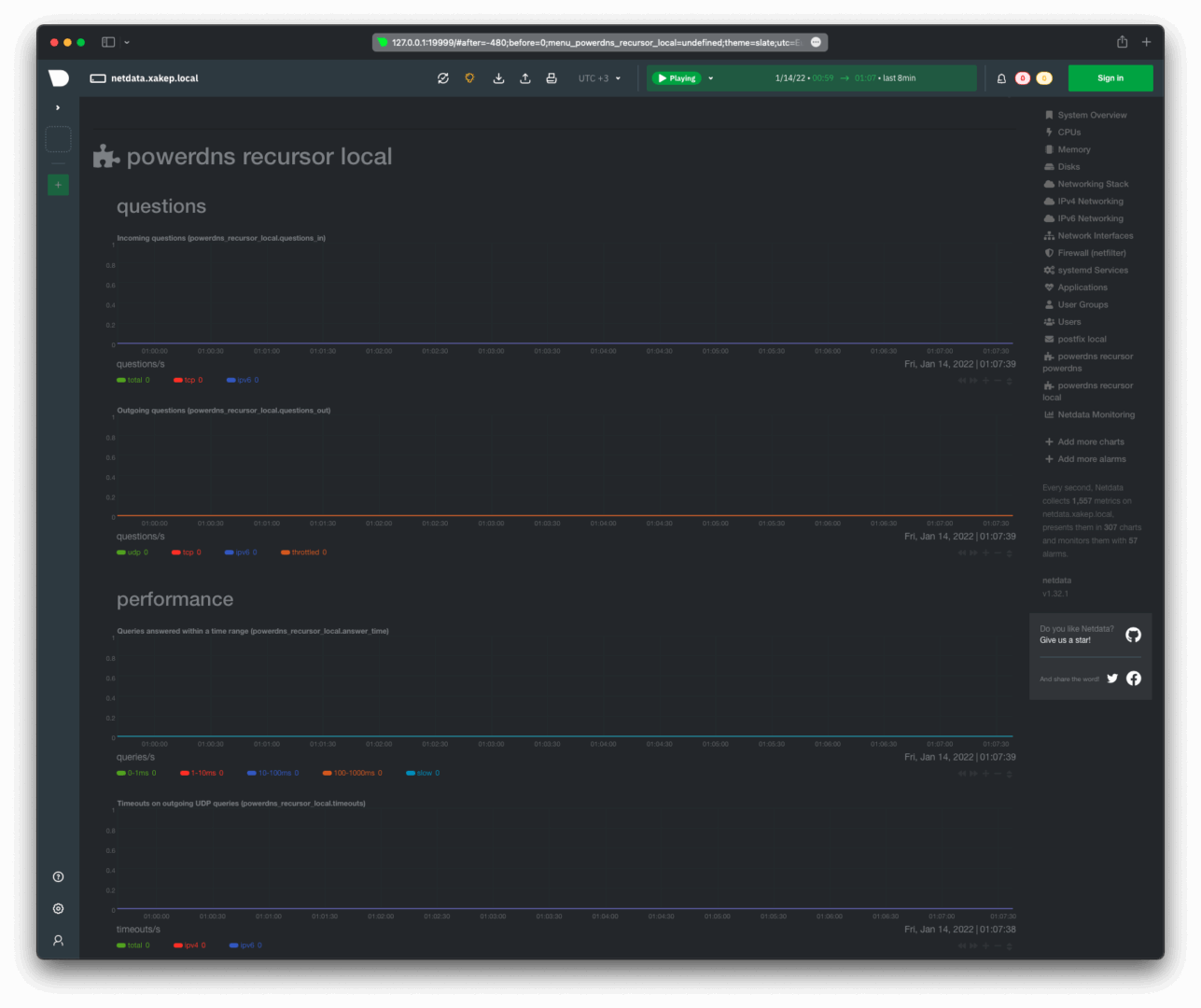This screenshot has height=1008, width=1201.
Task: Toggle the Safari sidebar icon
Action: click(108, 42)
